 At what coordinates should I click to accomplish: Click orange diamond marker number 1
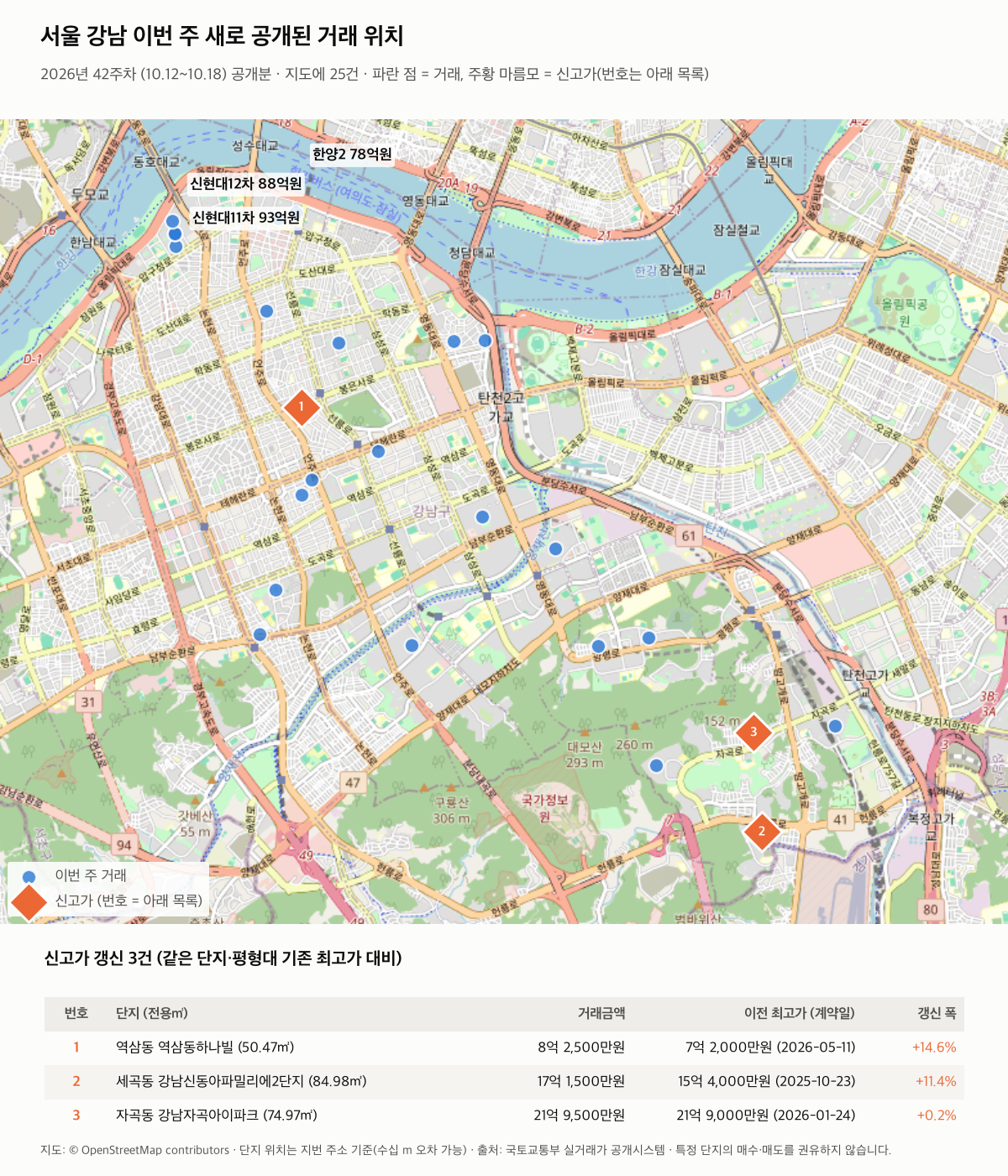302,407
